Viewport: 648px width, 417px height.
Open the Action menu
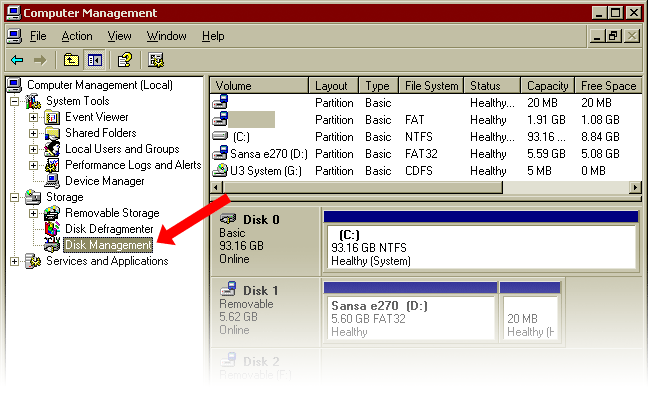(77, 36)
